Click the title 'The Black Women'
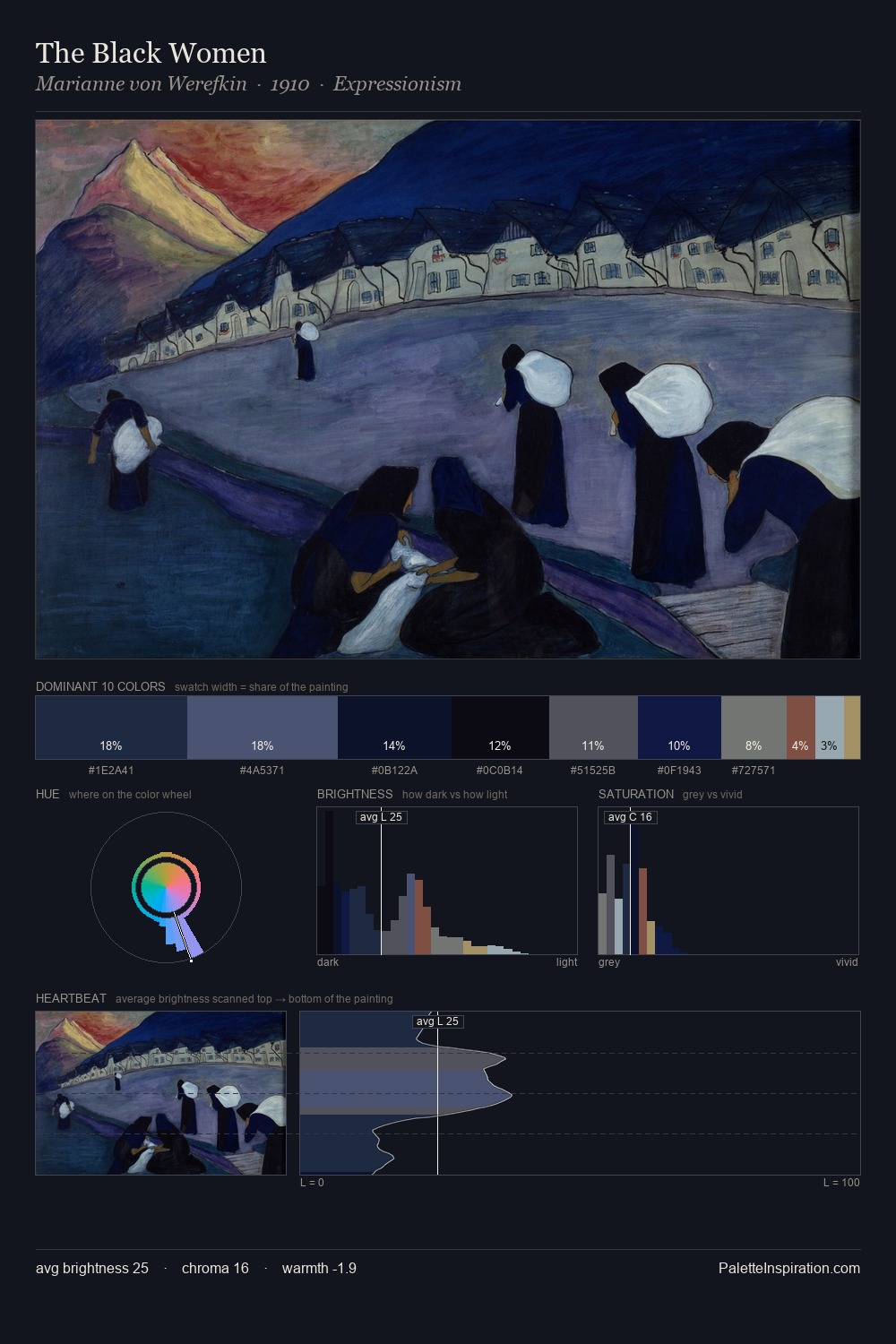Image resolution: width=896 pixels, height=1344 pixels. 151,53
